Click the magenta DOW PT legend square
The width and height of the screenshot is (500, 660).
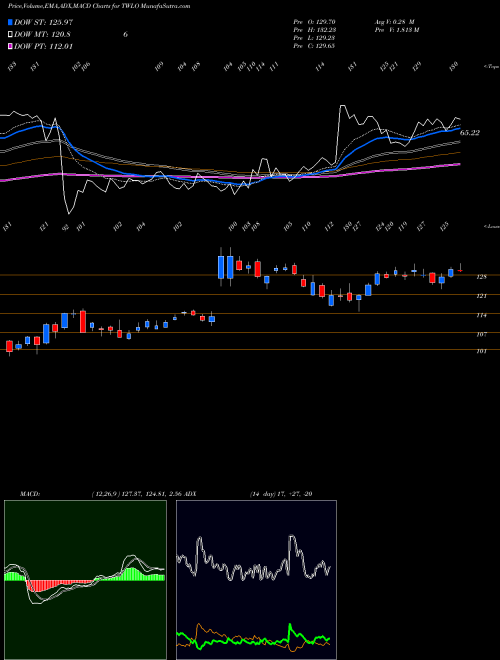[10, 46]
